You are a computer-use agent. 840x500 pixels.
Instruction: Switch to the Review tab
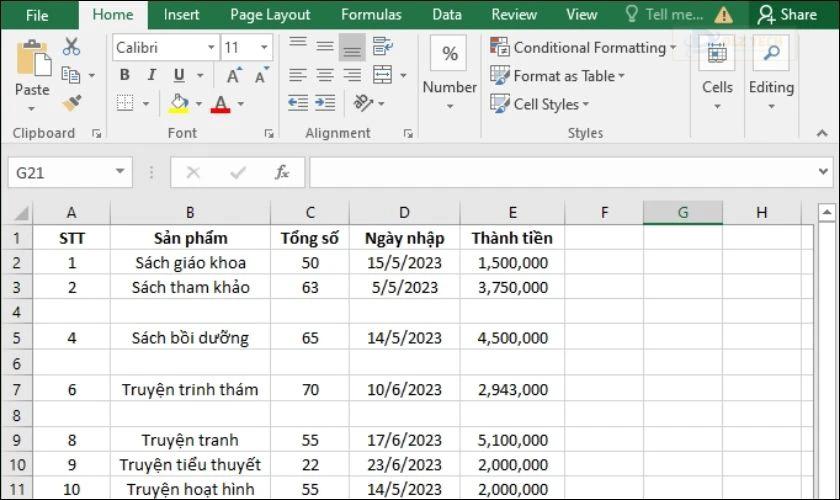click(514, 14)
